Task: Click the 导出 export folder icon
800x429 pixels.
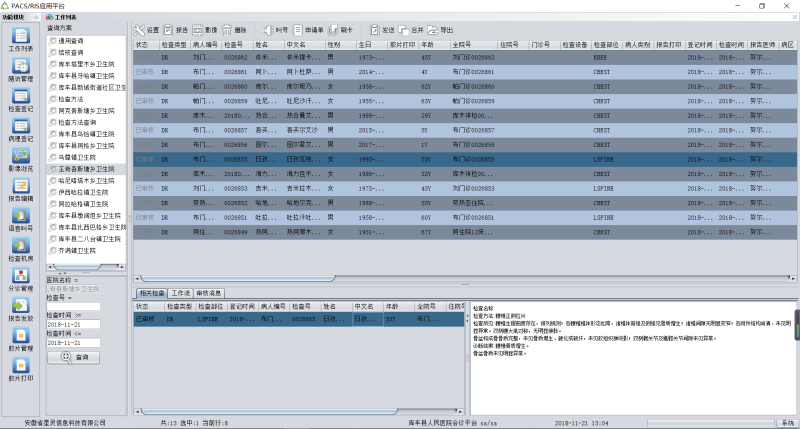Action: click(x=432, y=30)
